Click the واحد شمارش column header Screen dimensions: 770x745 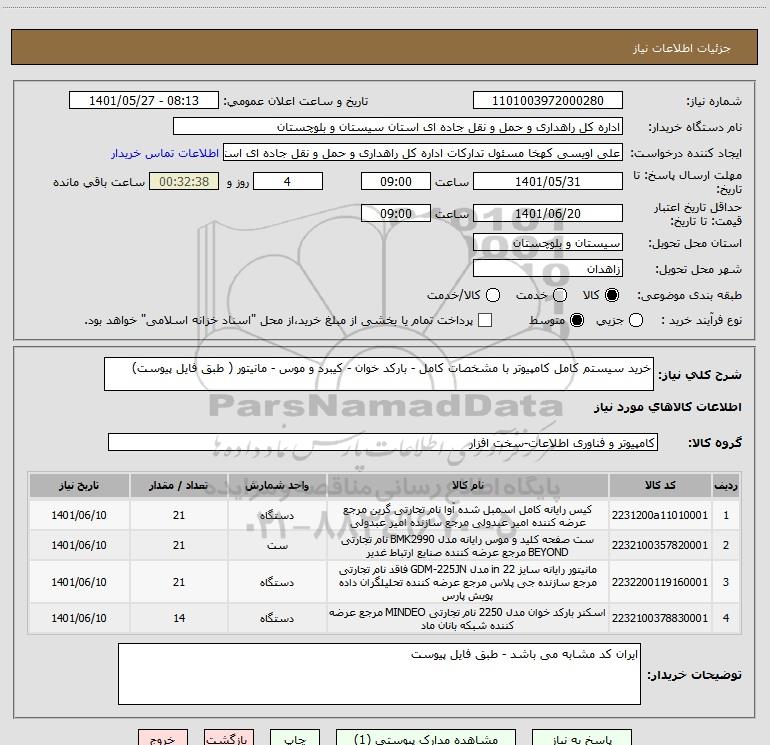click(x=277, y=485)
